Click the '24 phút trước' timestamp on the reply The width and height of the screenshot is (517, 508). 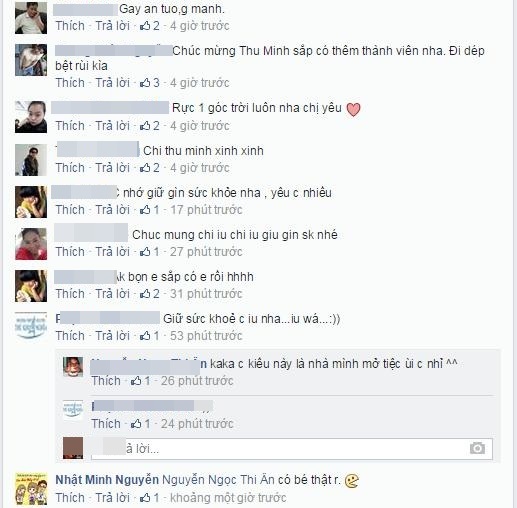pyautogui.click(x=197, y=424)
